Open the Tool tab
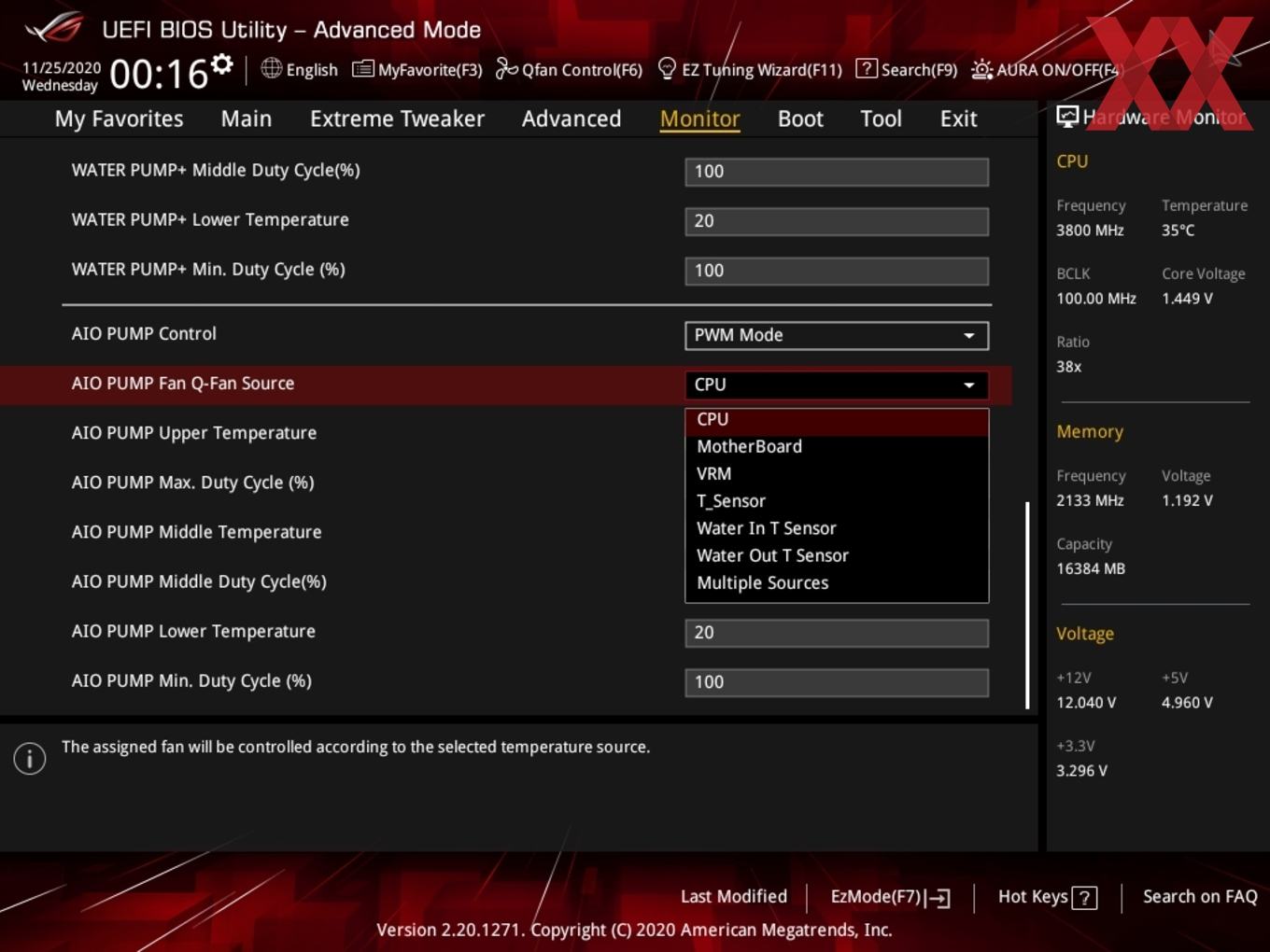This screenshot has height=952, width=1270. [x=881, y=119]
